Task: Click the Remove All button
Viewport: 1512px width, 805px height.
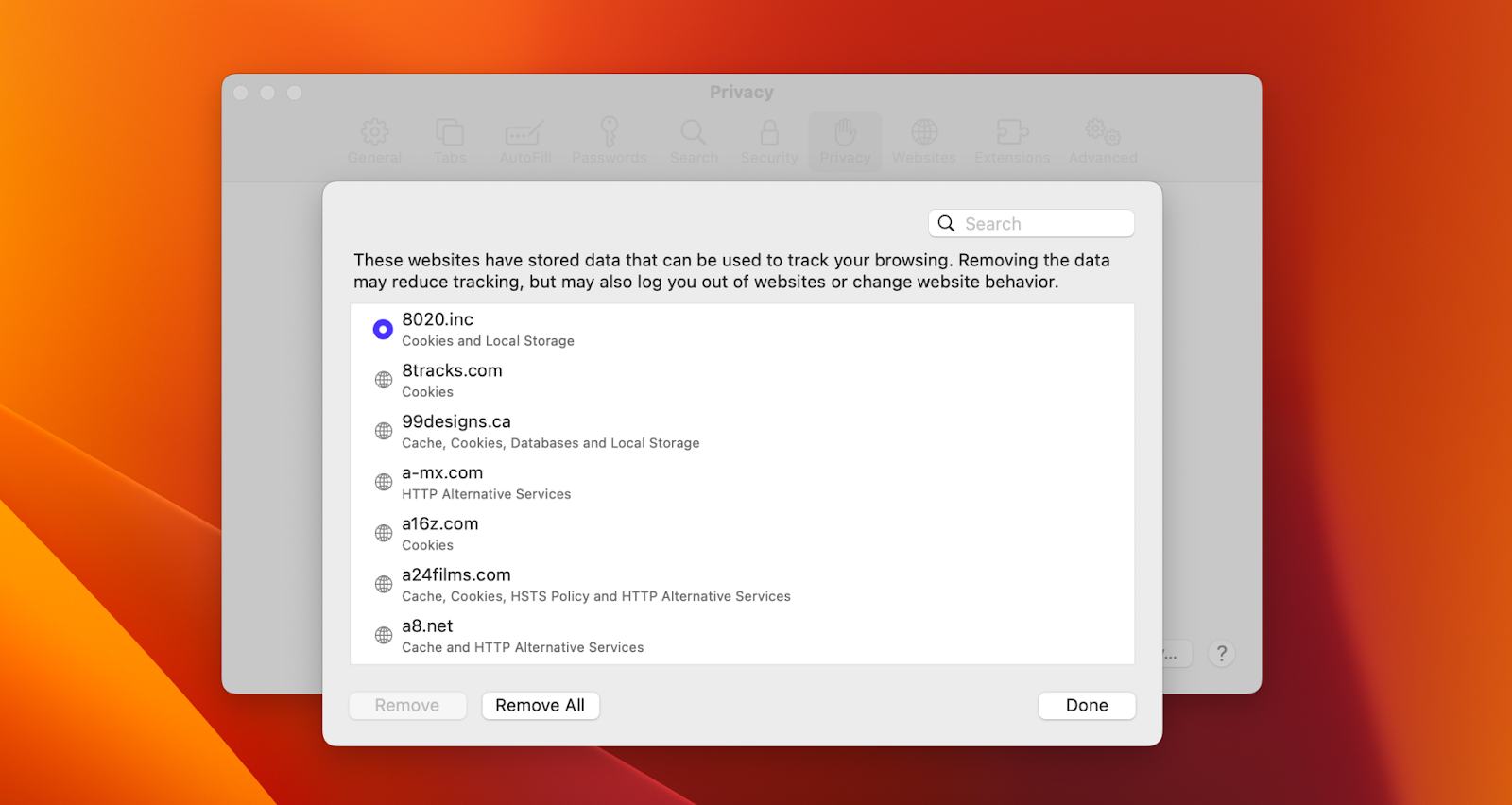Action: 541,706
